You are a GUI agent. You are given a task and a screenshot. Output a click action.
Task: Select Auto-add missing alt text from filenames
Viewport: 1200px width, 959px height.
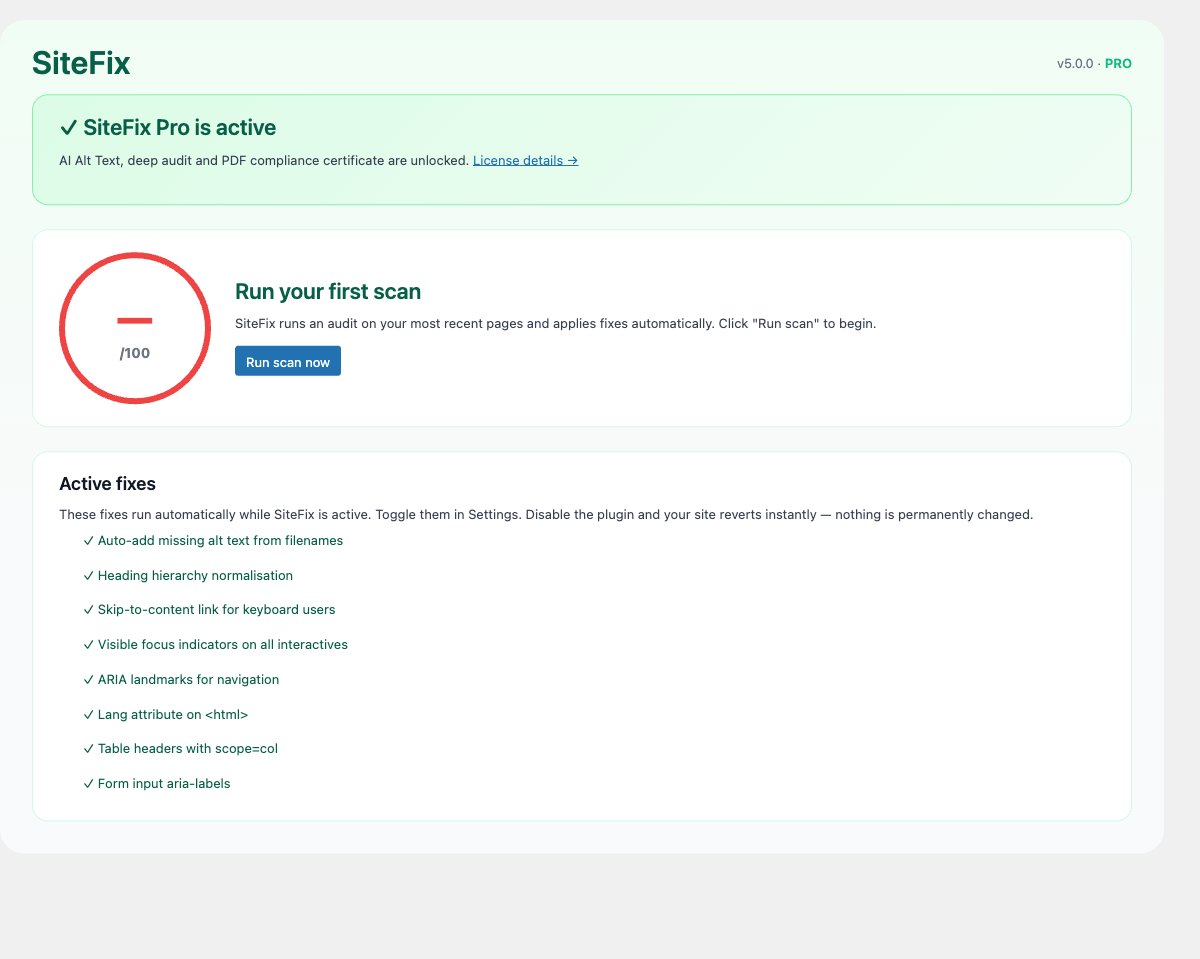213,540
